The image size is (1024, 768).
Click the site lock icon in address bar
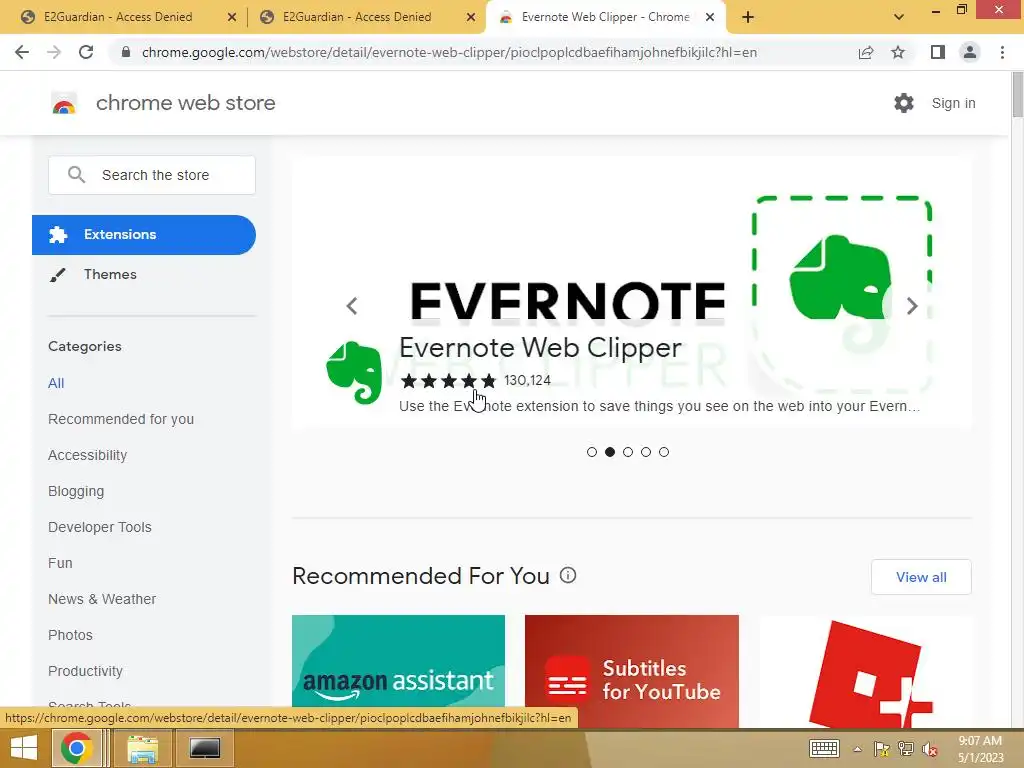[126, 52]
